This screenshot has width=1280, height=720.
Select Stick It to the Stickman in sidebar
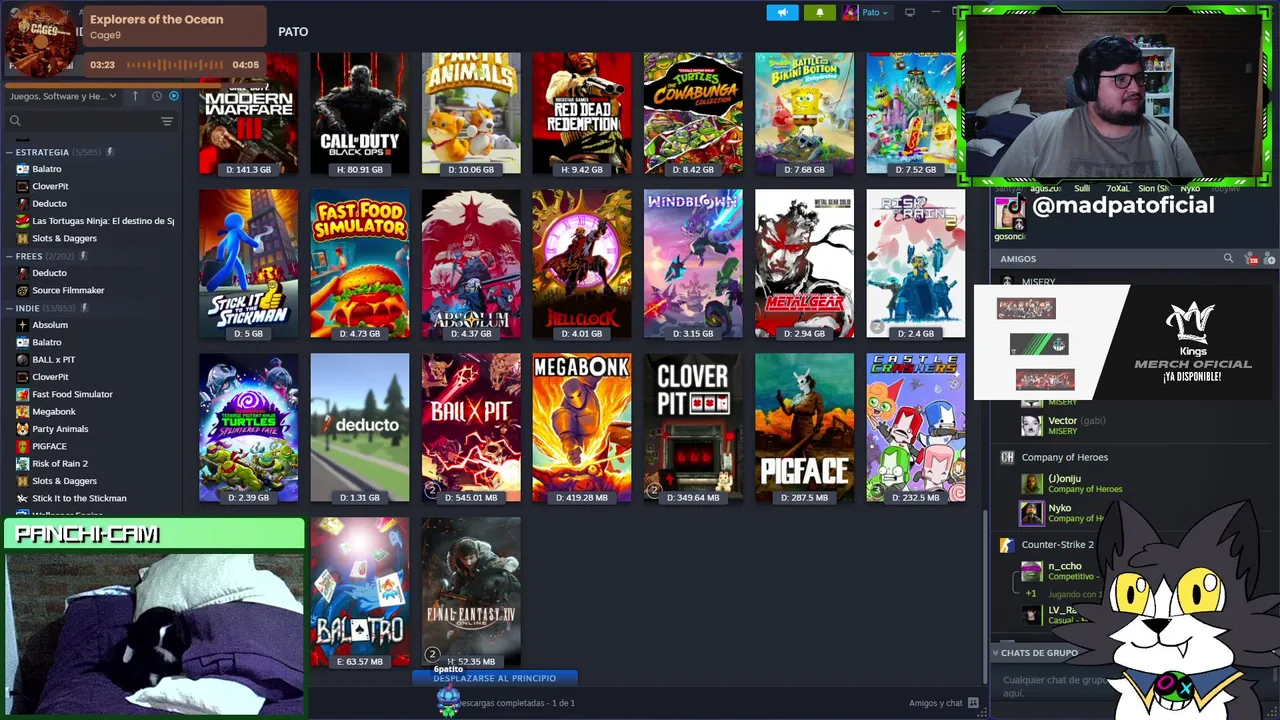pos(79,498)
